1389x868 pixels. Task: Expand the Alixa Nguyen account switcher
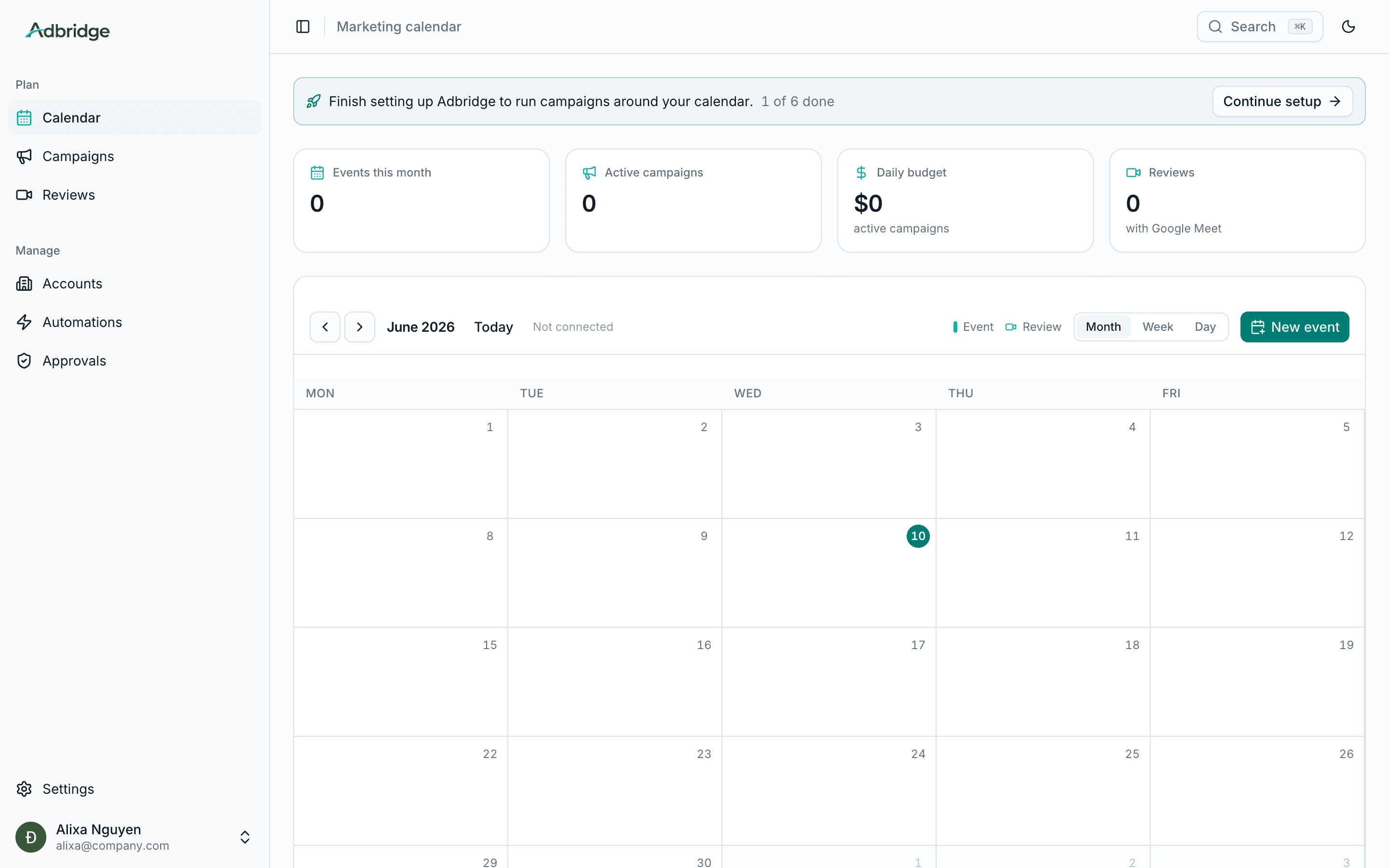point(245,837)
